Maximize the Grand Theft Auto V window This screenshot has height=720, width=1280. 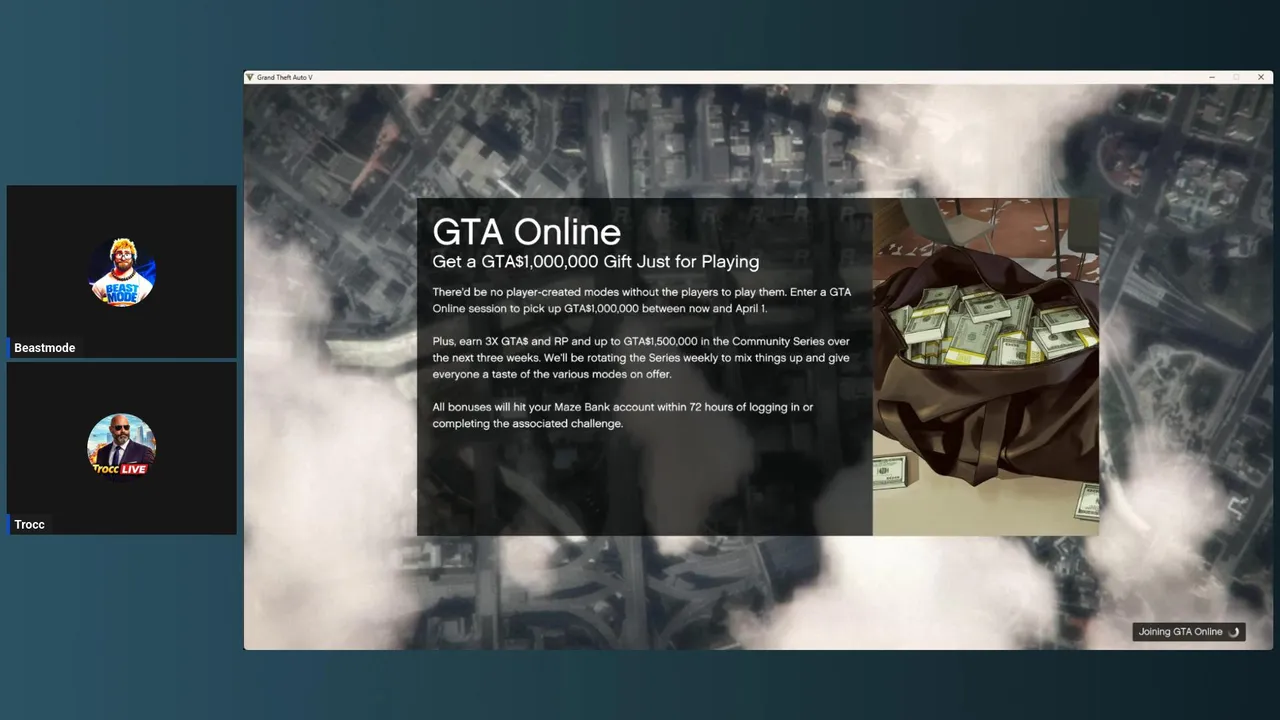[x=1236, y=77]
